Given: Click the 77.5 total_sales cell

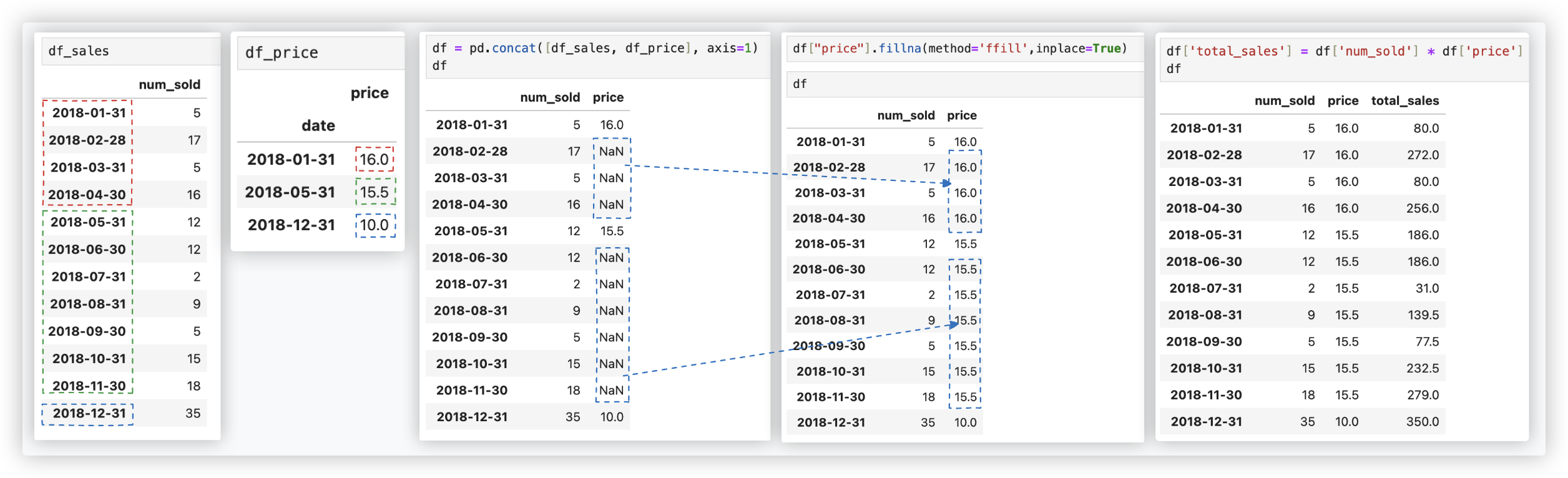Looking at the screenshot, I should [1427, 342].
